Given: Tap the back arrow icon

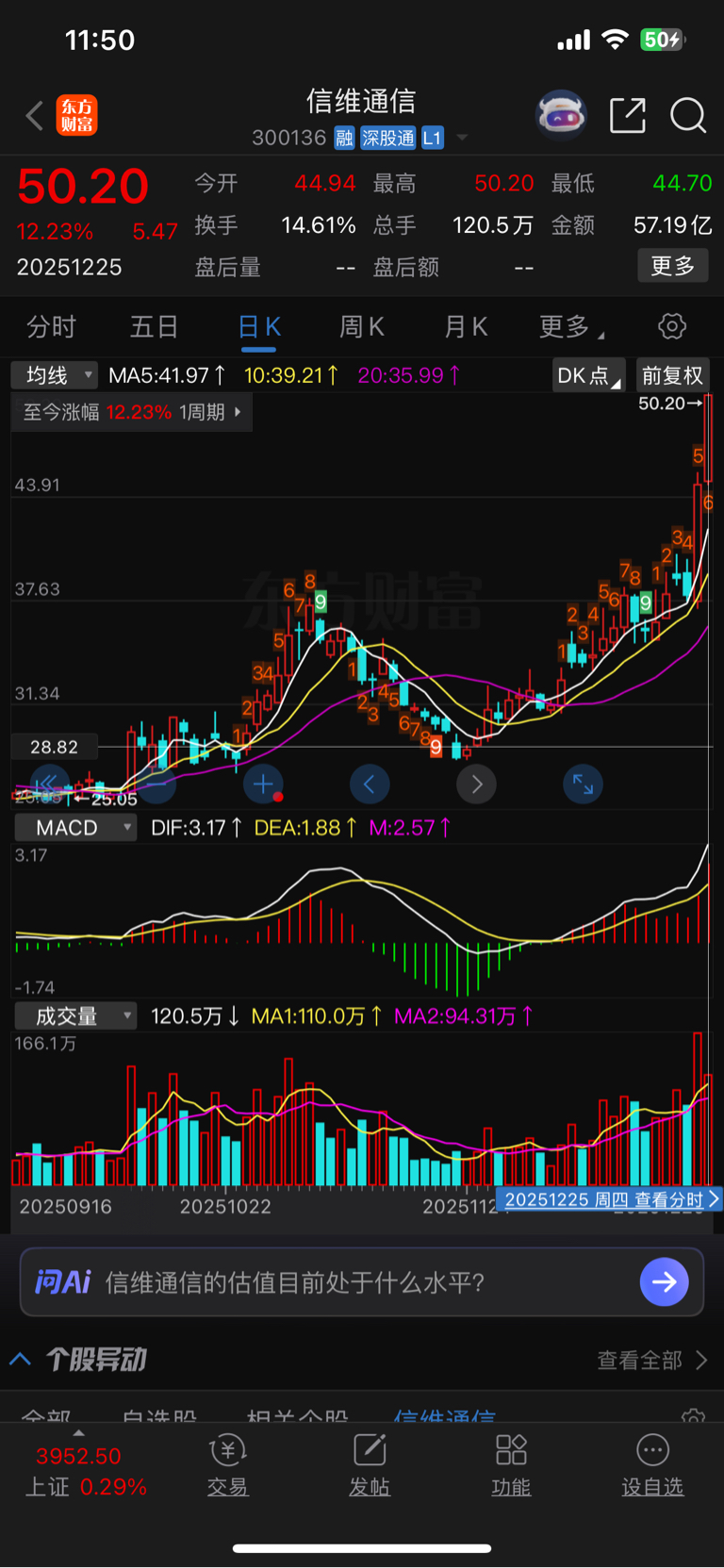Looking at the screenshot, I should (x=35, y=116).
